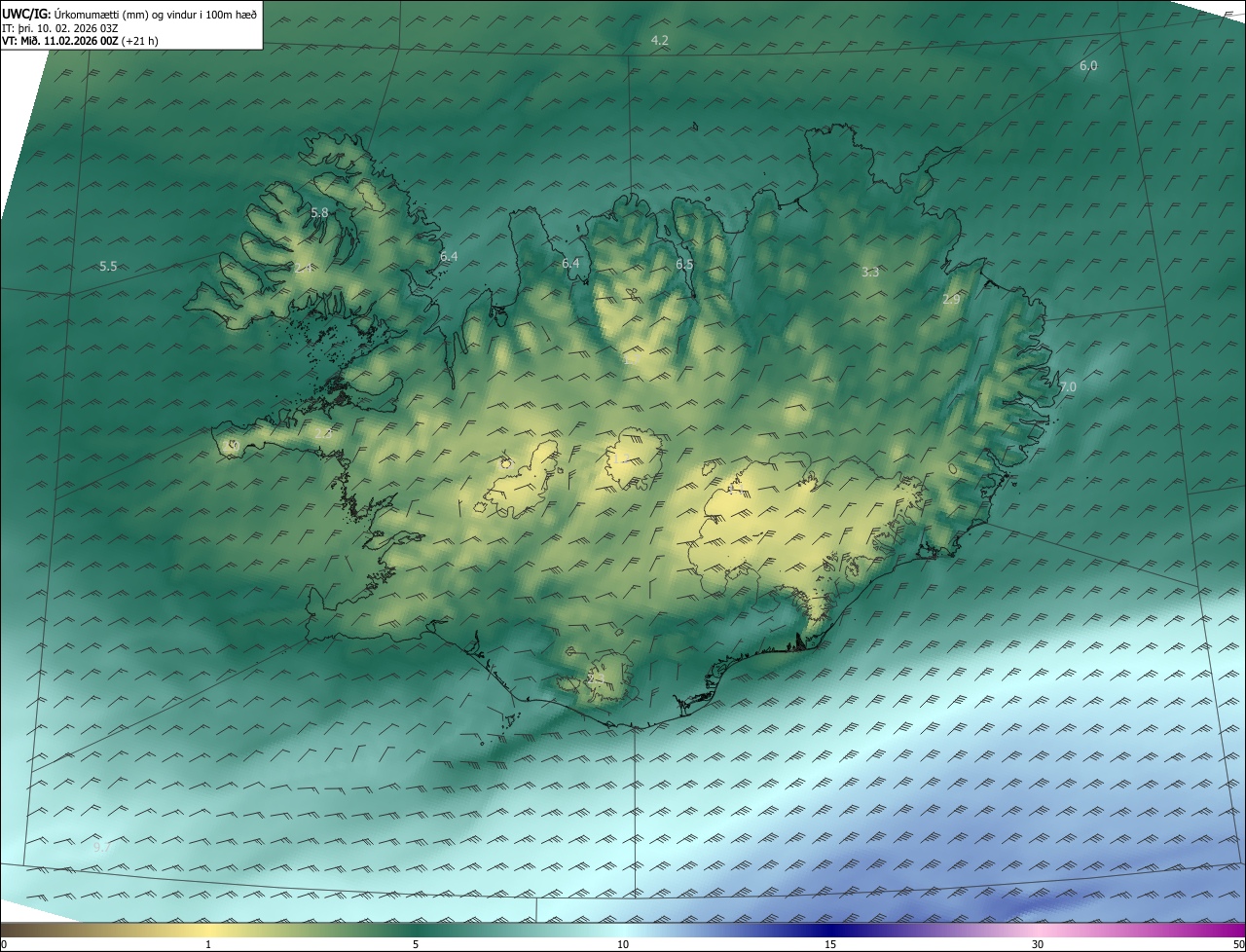Image resolution: width=1246 pixels, height=952 pixels.
Task: Click the IT: þri. 10. 02. 2026 03Z line
Action: 60,27
